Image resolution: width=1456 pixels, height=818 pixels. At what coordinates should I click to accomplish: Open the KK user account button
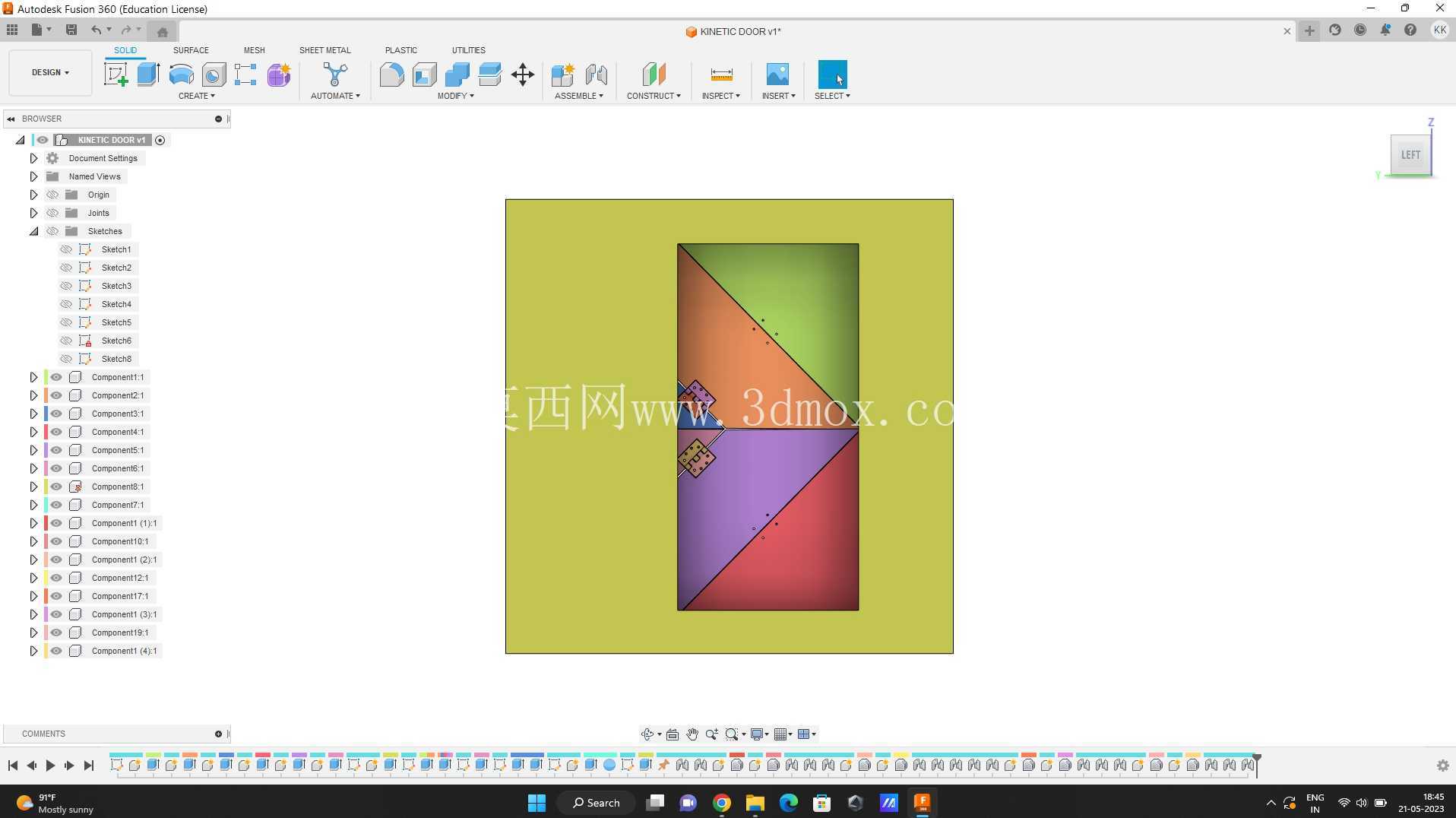[x=1439, y=30]
